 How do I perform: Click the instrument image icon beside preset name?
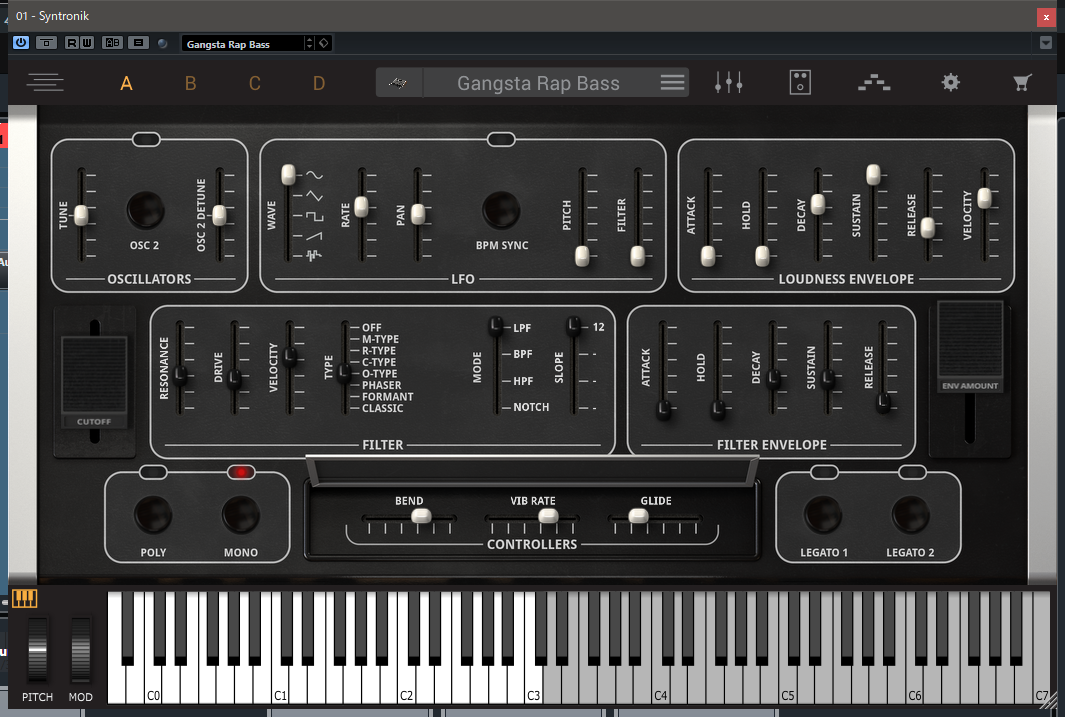point(398,83)
